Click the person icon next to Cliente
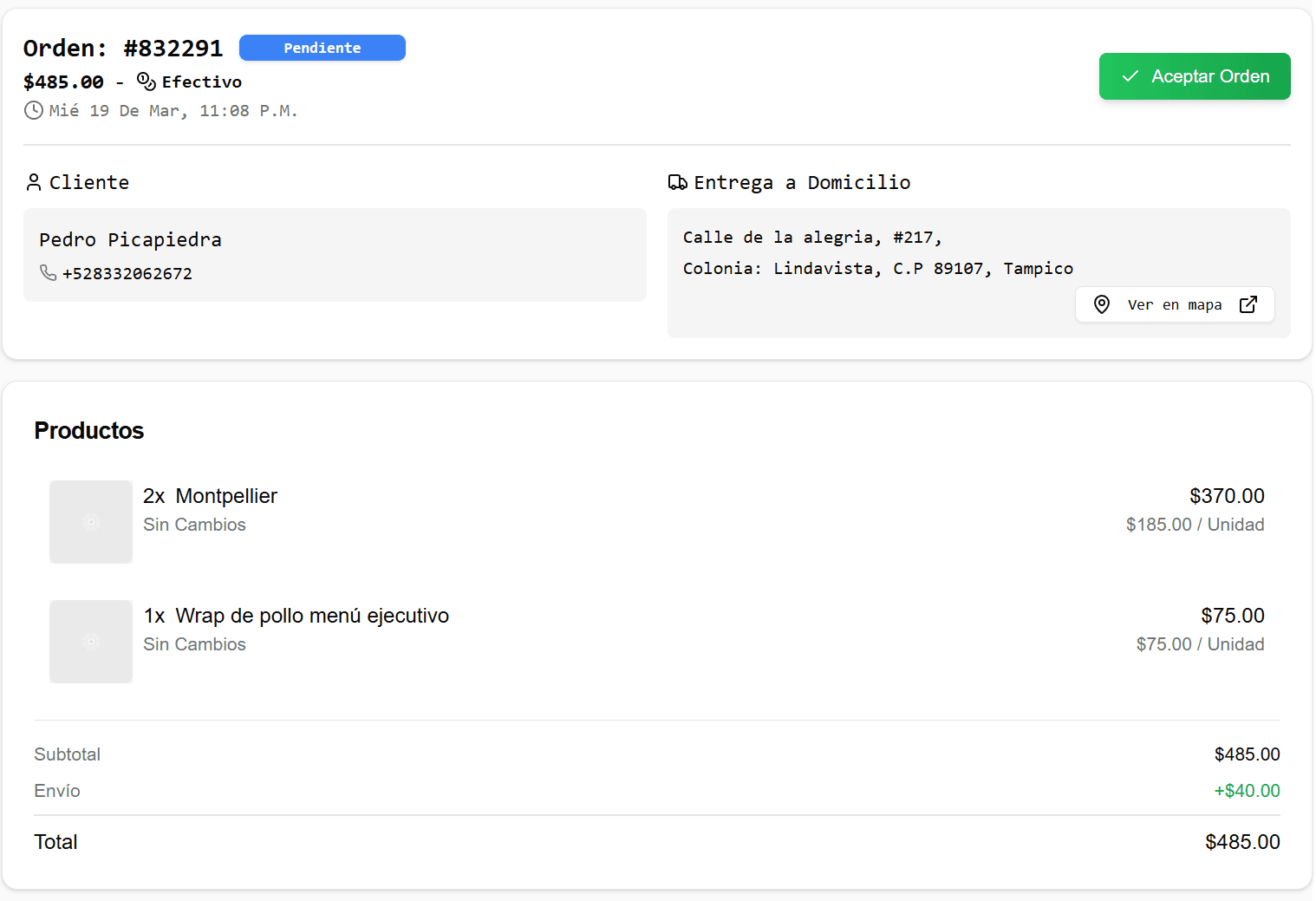1316x901 pixels. click(x=34, y=182)
